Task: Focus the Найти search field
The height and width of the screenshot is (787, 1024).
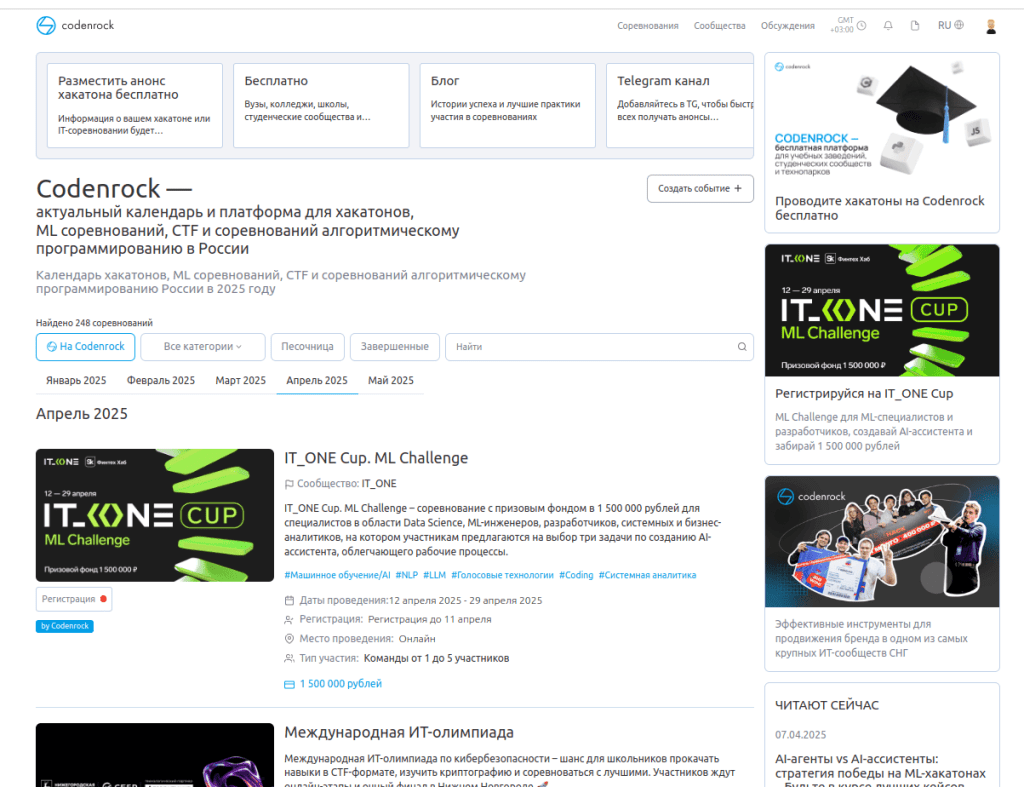Action: [599, 347]
